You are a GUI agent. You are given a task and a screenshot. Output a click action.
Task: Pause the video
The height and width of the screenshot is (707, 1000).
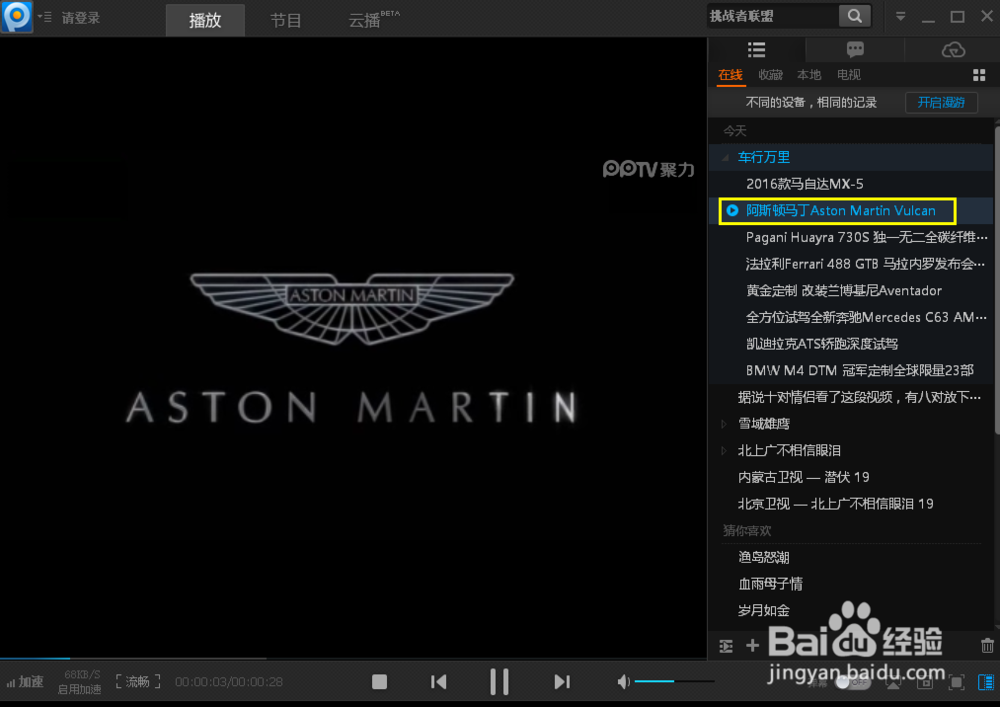tap(499, 682)
